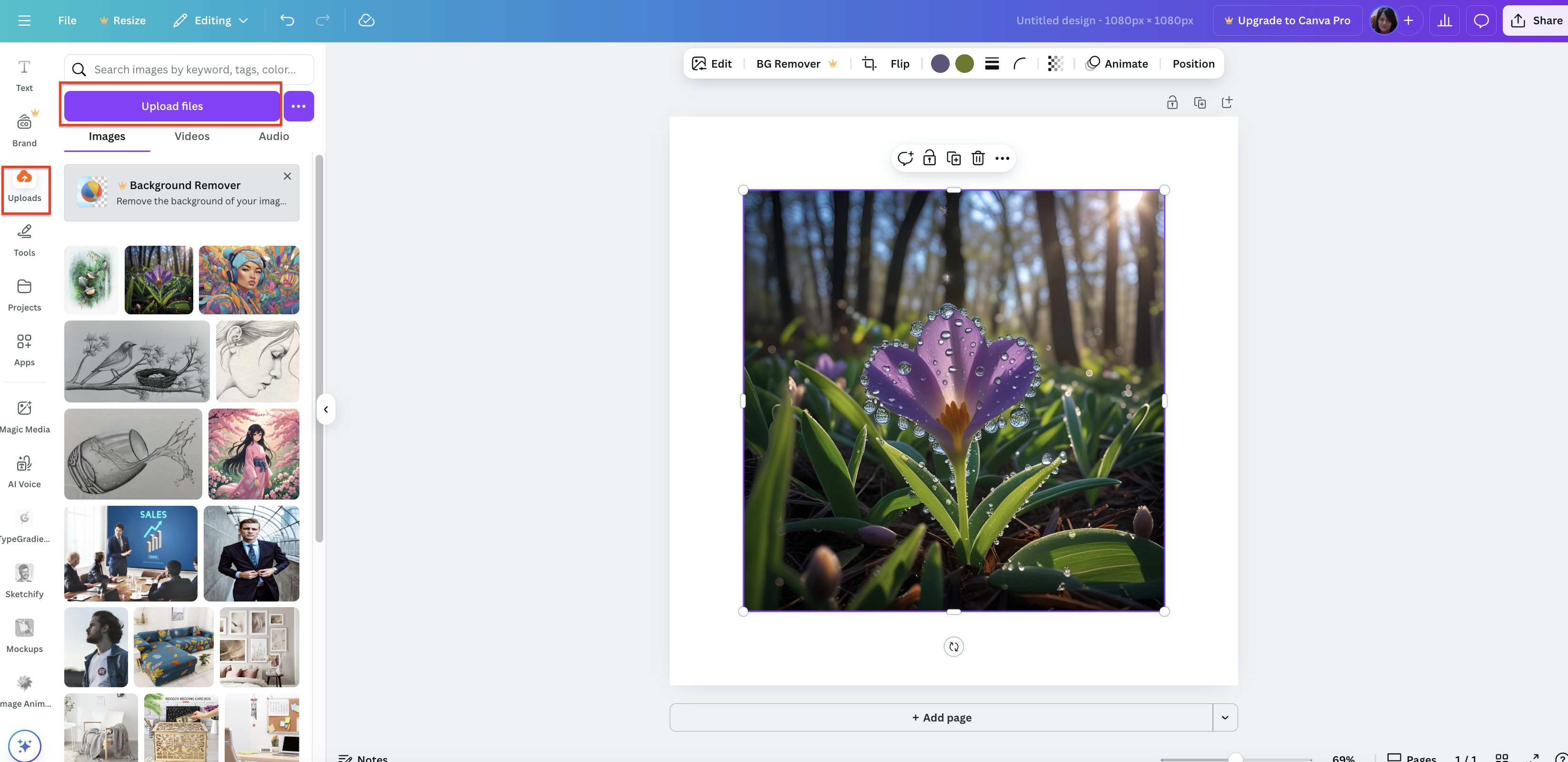Collapse the side panel with arrow

point(326,409)
